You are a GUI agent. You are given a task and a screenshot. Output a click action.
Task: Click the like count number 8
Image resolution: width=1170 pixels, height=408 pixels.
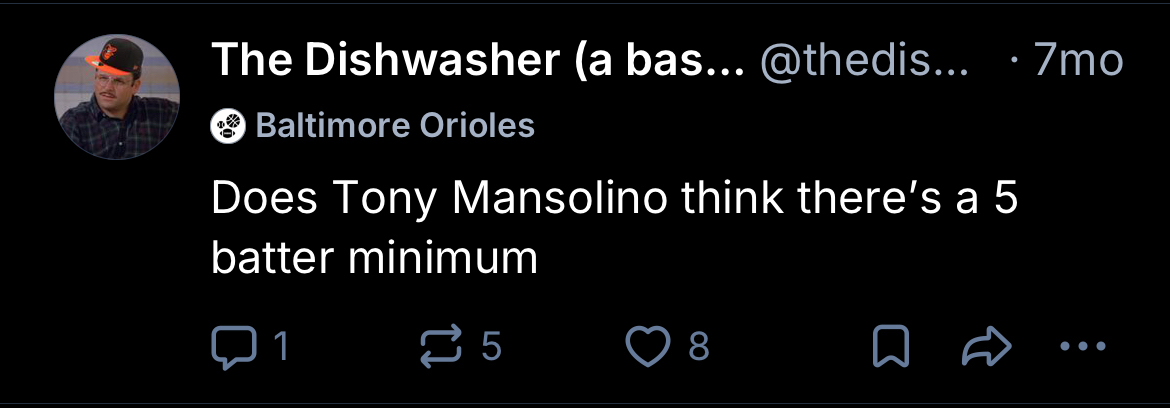699,346
